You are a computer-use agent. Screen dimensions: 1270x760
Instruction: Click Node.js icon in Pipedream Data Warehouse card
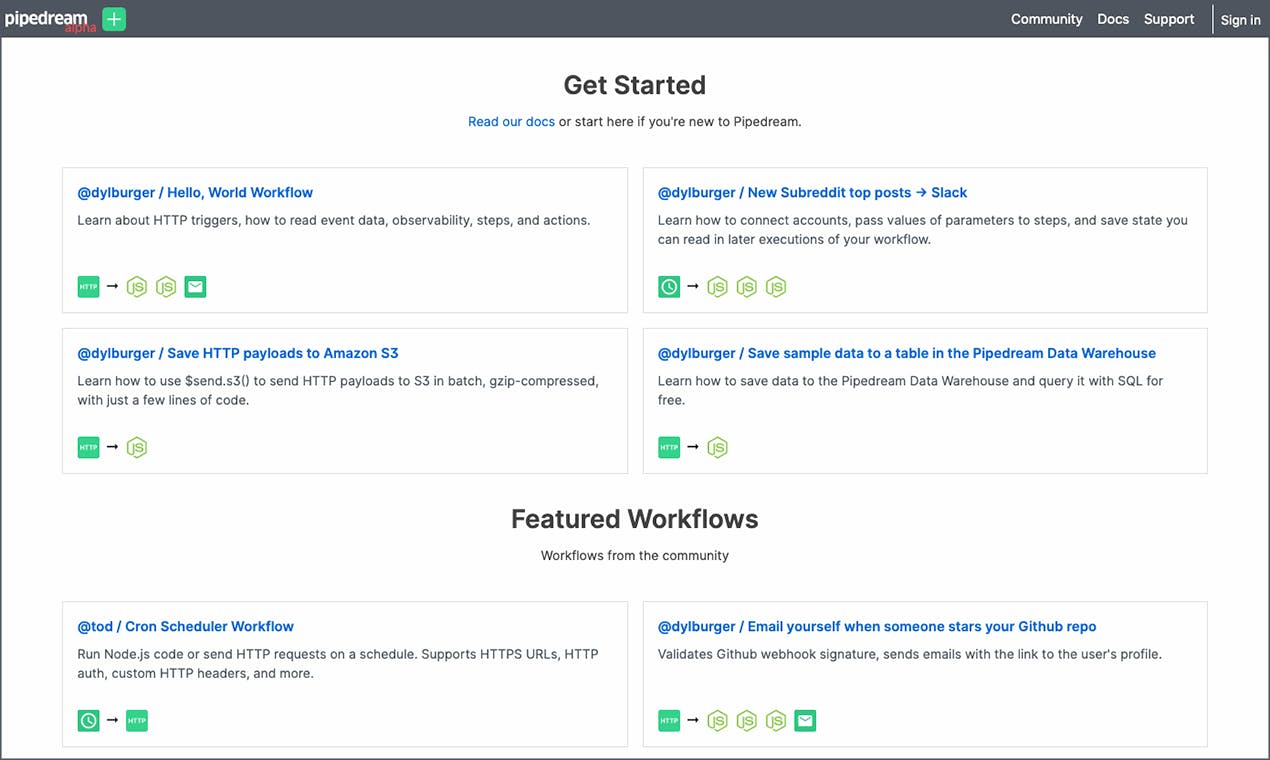point(717,447)
